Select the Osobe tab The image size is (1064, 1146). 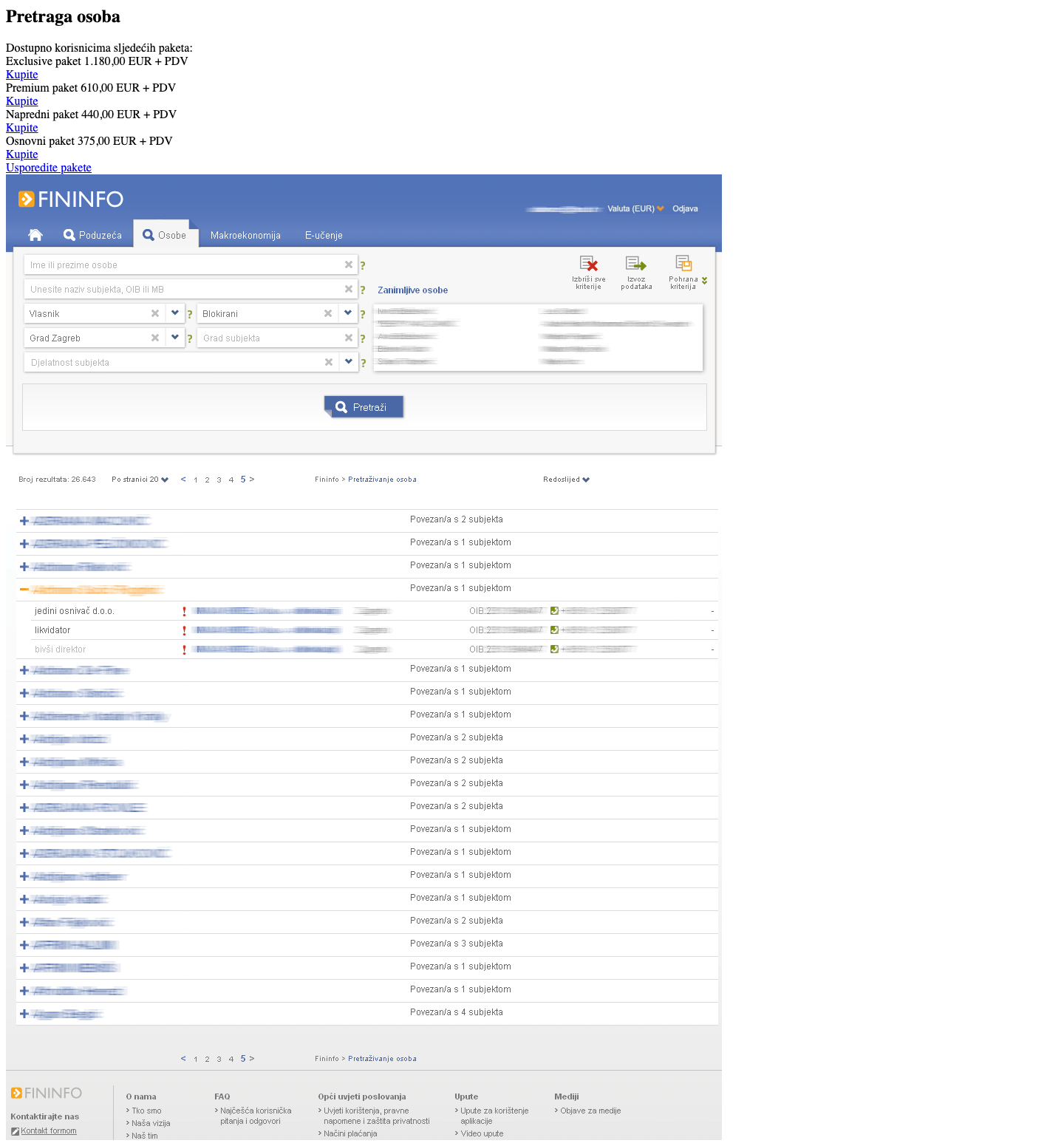[x=165, y=235]
